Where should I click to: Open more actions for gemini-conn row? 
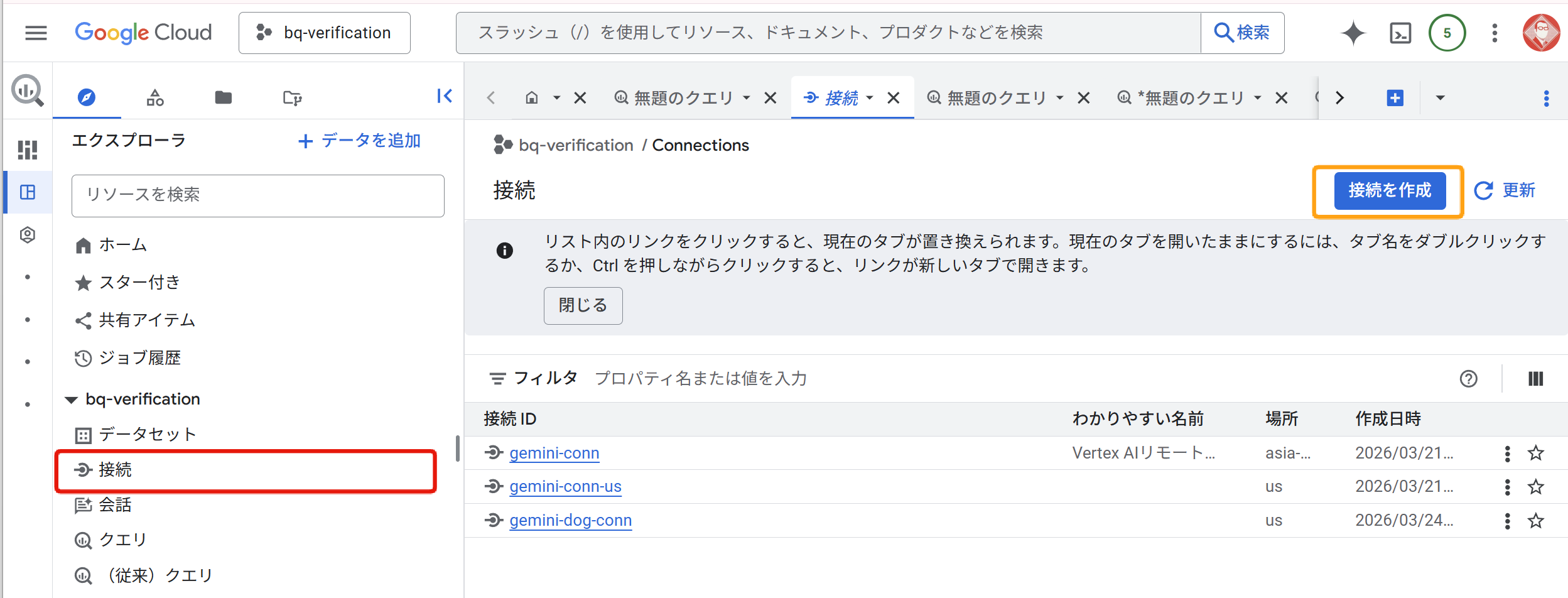1507,454
